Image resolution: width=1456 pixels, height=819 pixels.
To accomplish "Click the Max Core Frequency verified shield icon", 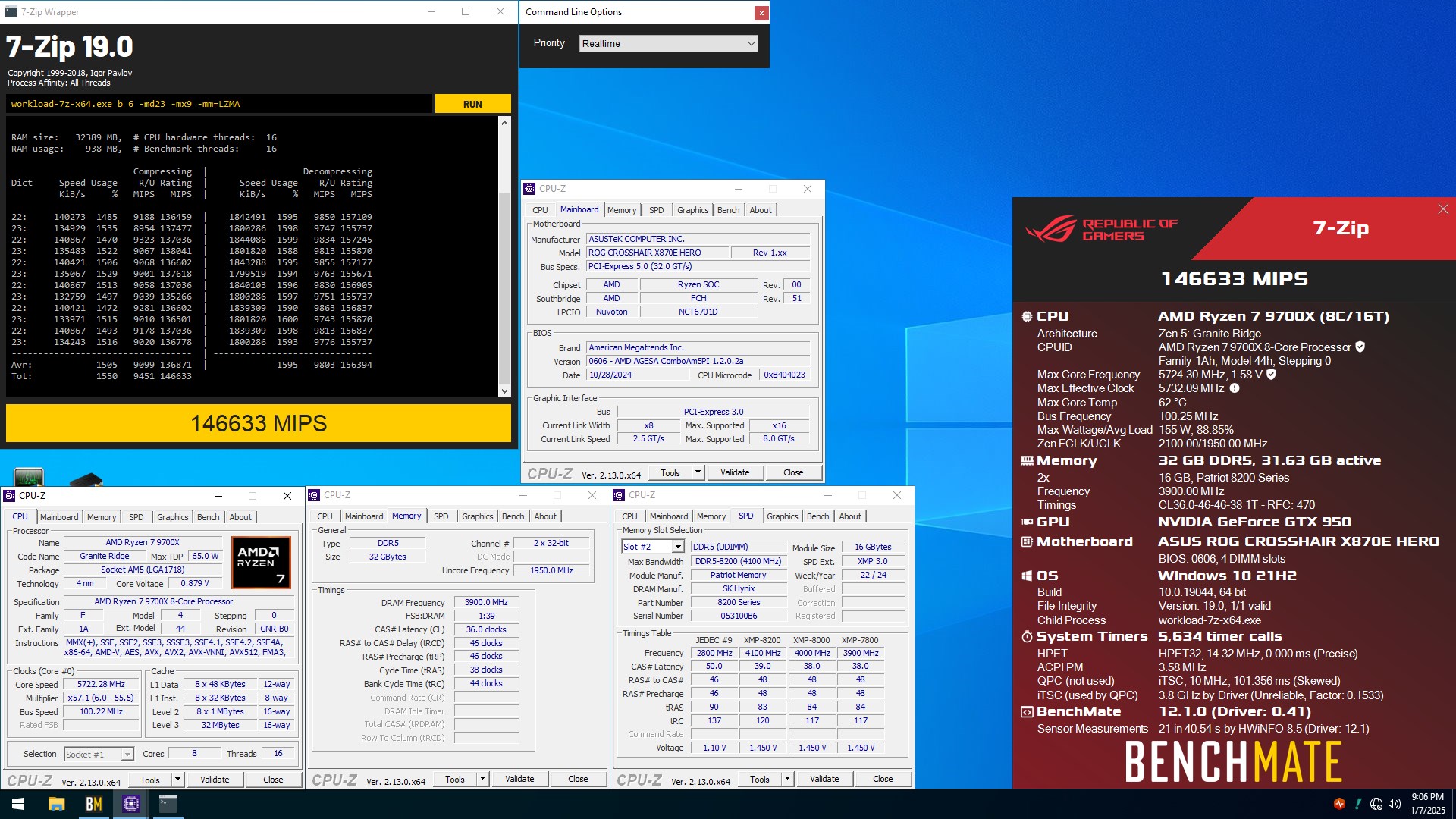I will pyautogui.click(x=1272, y=375).
